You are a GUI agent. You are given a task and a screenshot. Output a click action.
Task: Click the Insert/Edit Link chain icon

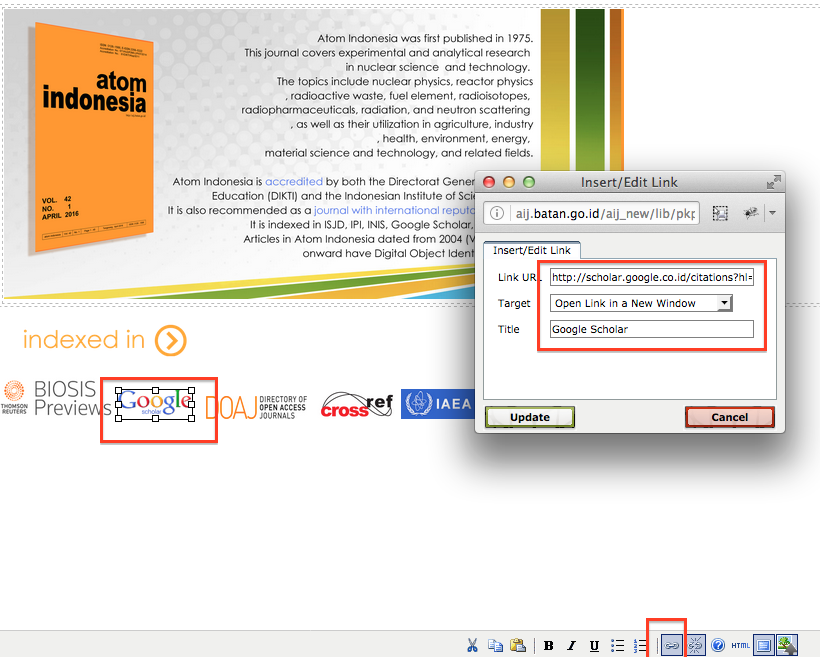coord(672,645)
